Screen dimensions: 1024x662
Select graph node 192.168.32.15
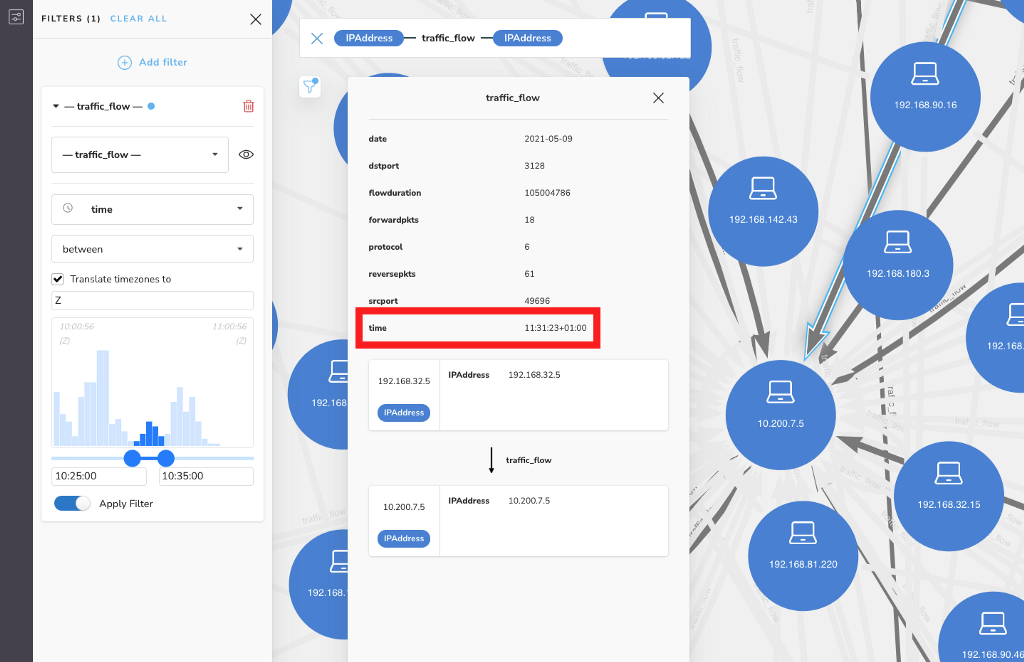pos(948,496)
